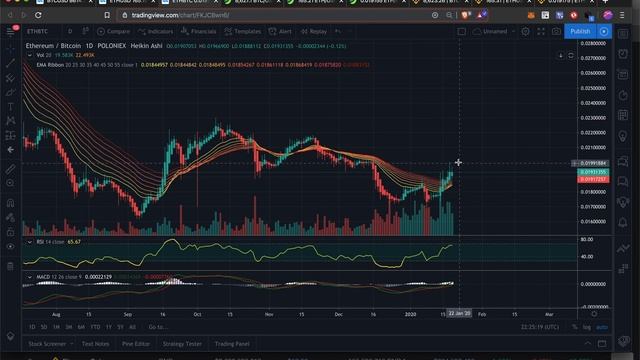Toggle Lock All Drawing Tools

coord(11,232)
